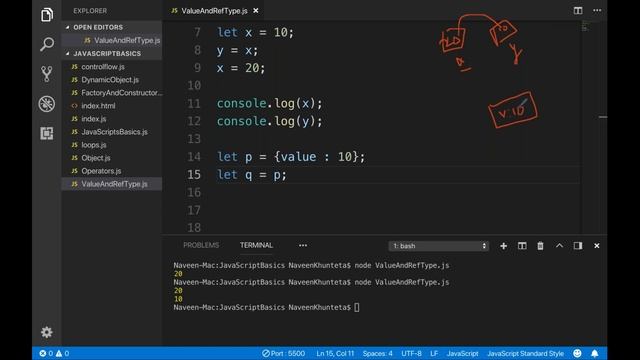Open notifications bell in status bar
Viewport: 640px width, 360px height.
[x=594, y=353]
